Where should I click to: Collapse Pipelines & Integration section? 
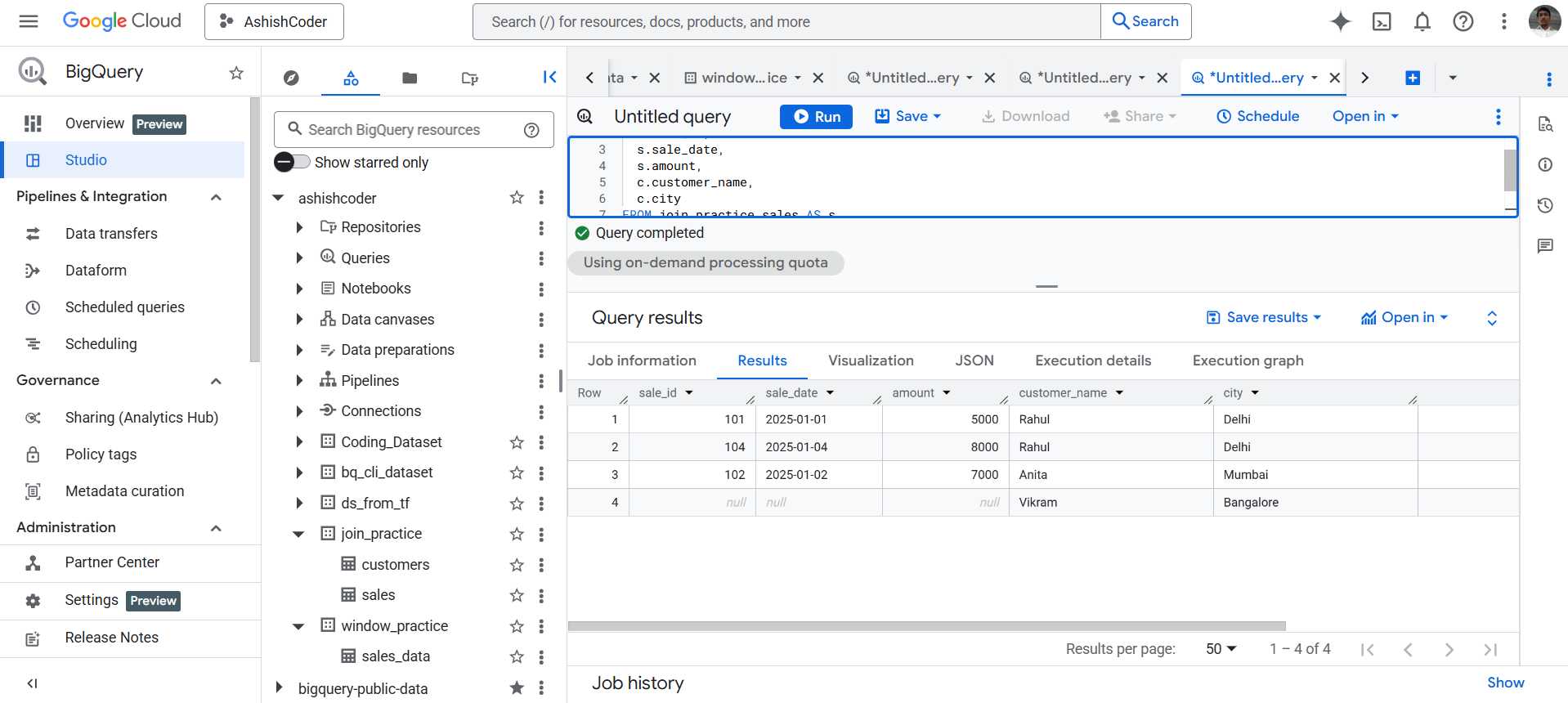point(216,197)
